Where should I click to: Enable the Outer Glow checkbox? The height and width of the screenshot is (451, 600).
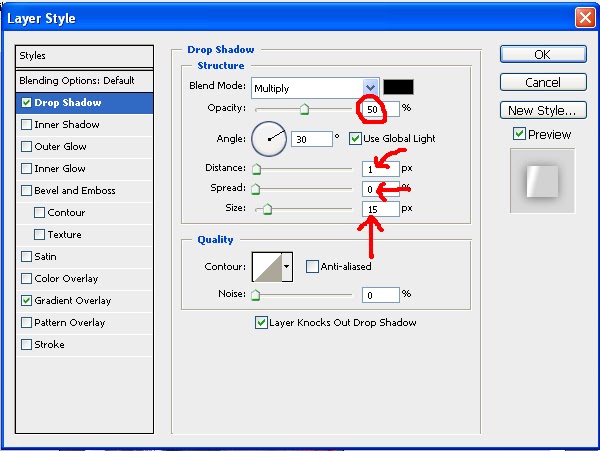tap(26, 147)
